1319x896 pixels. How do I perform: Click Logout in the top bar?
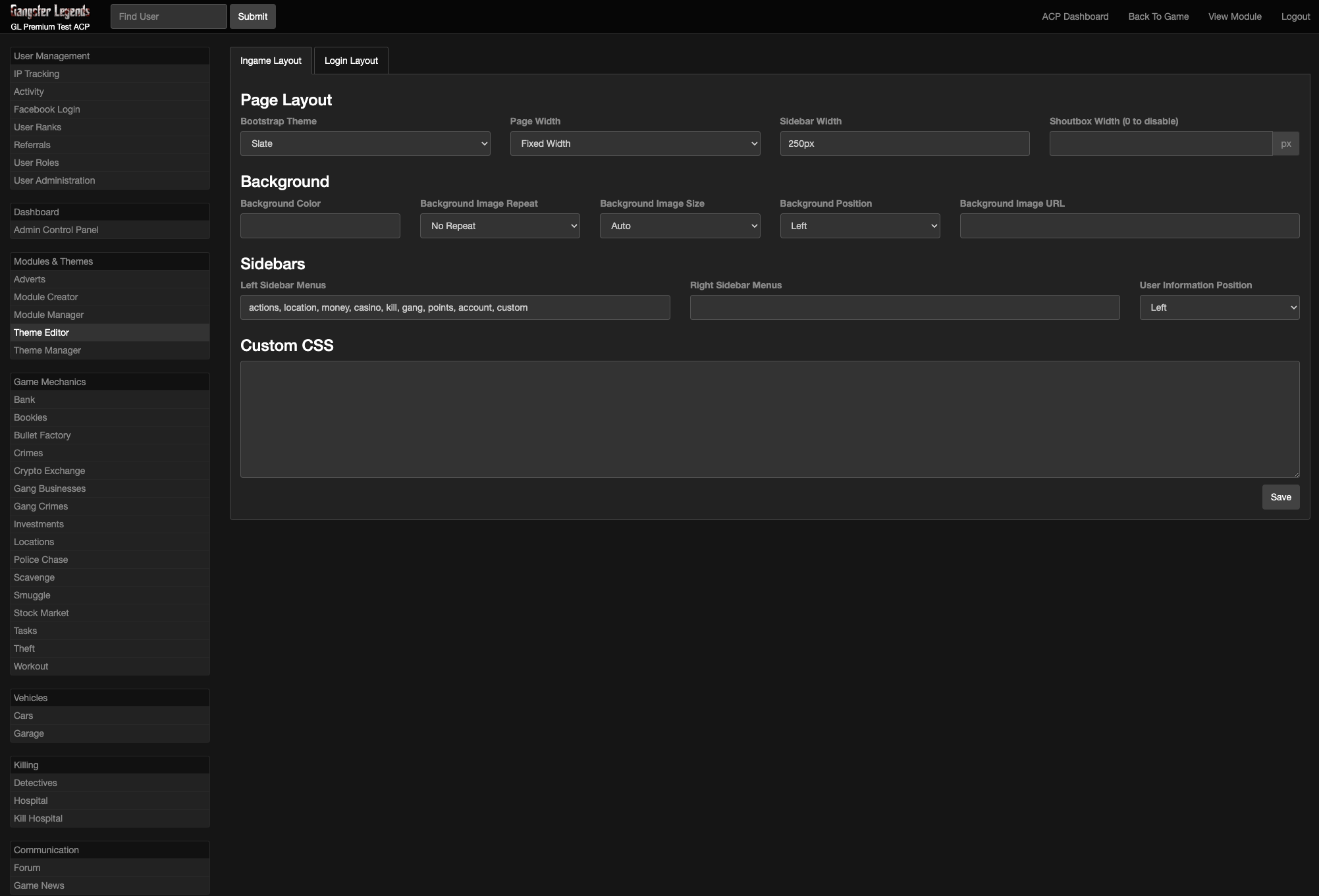click(1295, 16)
